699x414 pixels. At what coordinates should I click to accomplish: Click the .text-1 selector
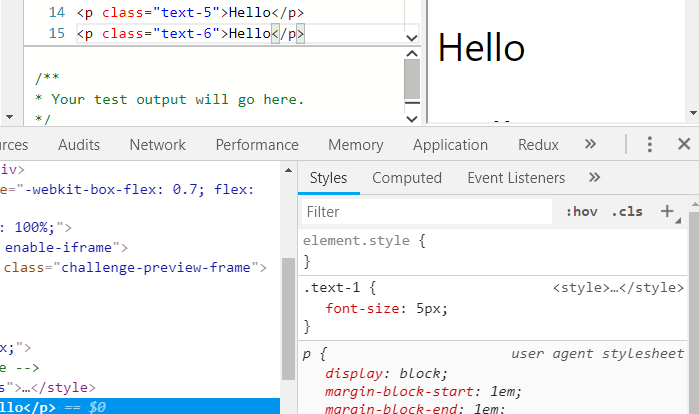pyautogui.click(x=331, y=288)
